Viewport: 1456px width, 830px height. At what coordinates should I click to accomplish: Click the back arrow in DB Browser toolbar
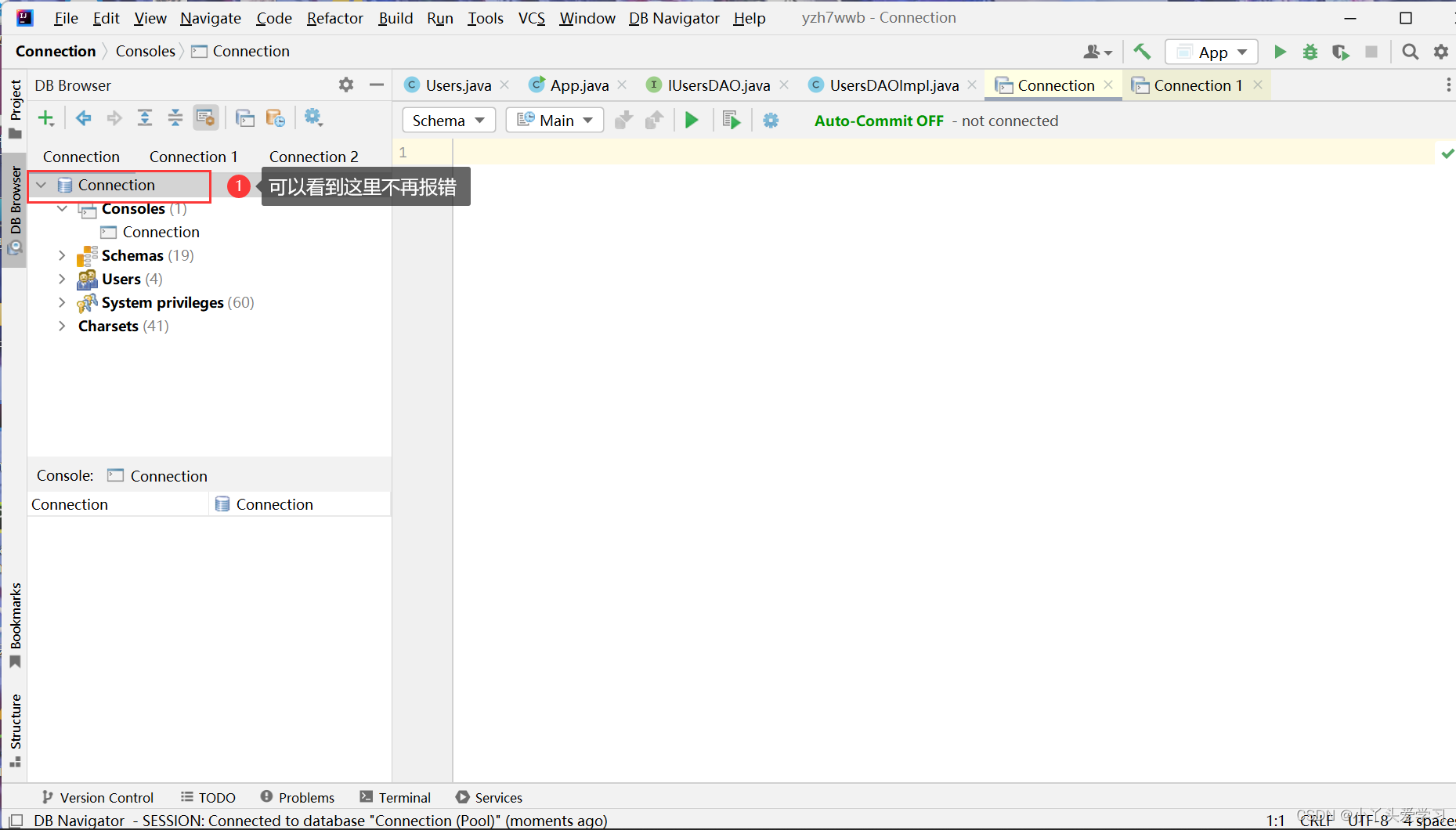[x=83, y=118]
